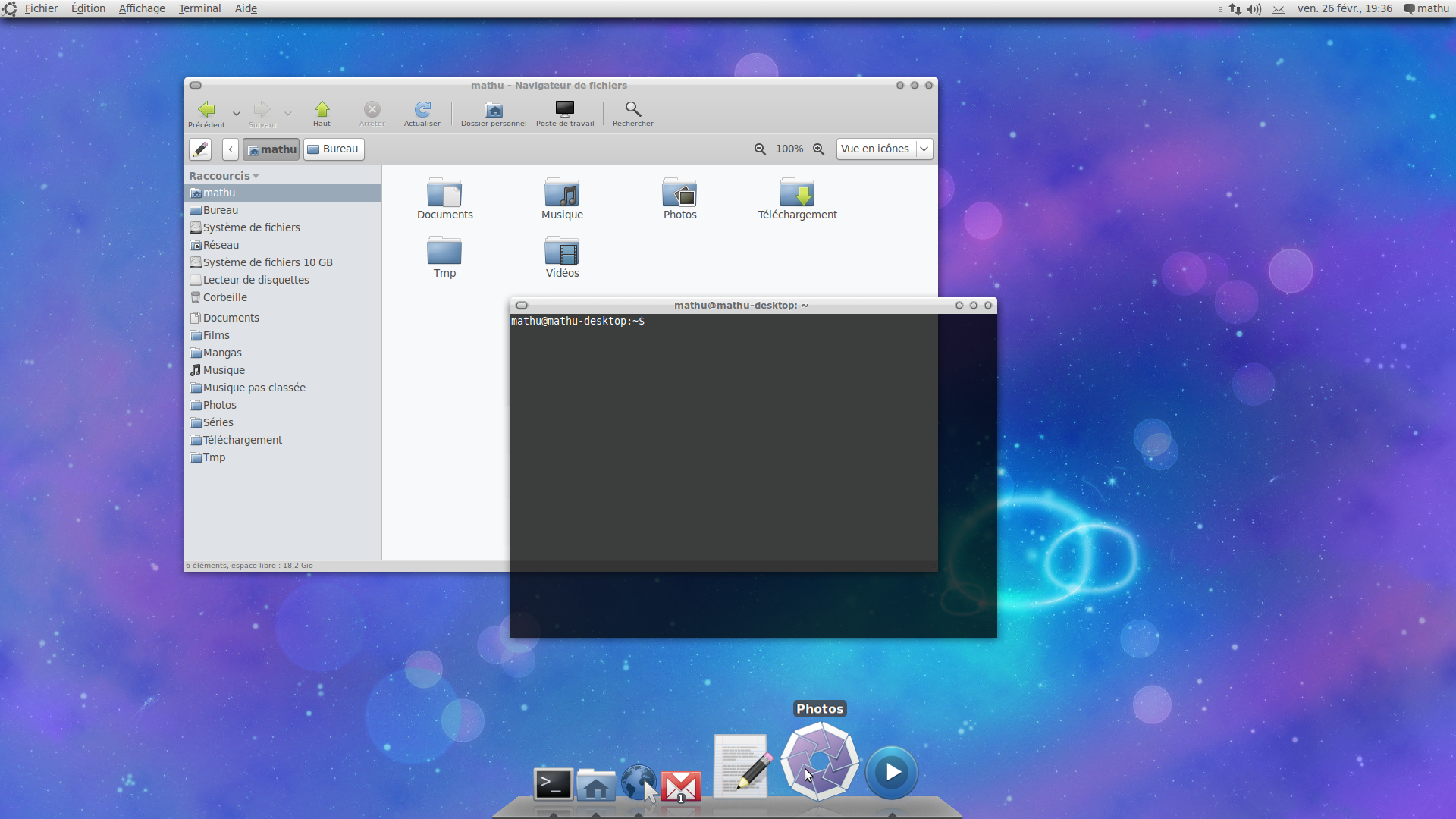Select the mathu path bar button

tap(271, 149)
